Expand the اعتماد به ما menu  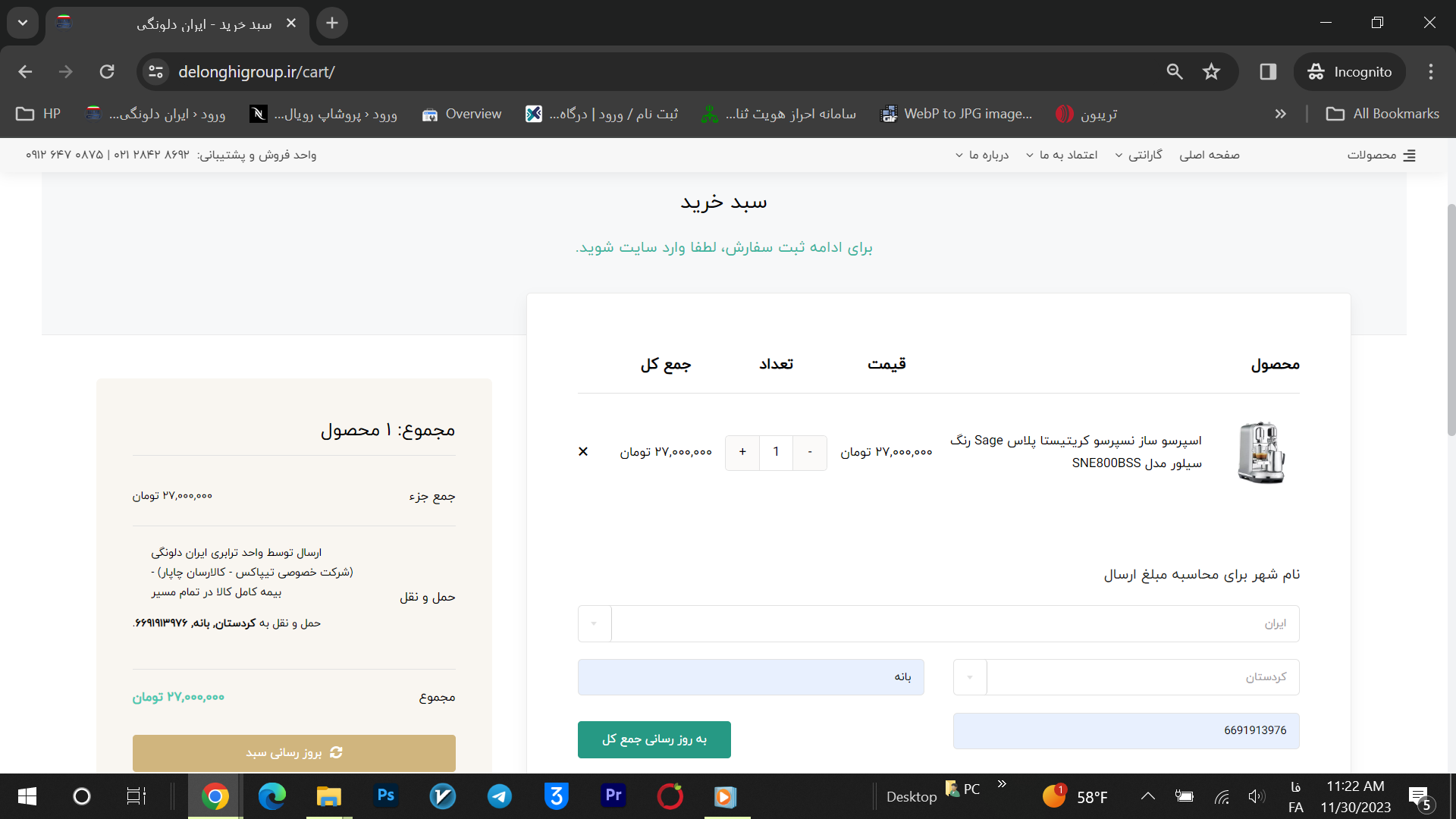[1062, 155]
